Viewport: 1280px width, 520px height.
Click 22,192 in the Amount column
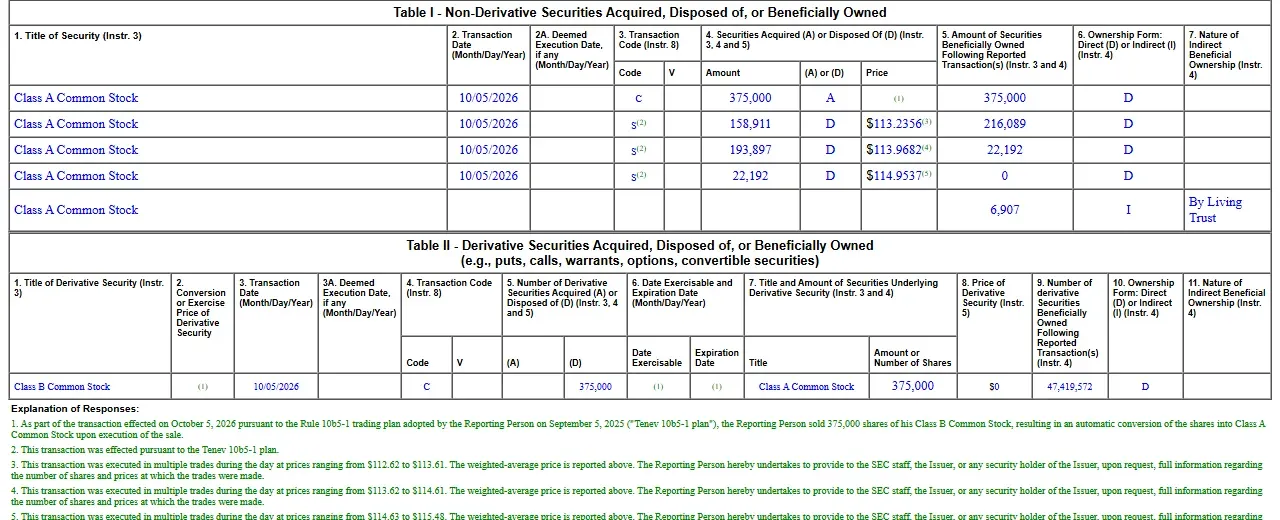coord(750,176)
